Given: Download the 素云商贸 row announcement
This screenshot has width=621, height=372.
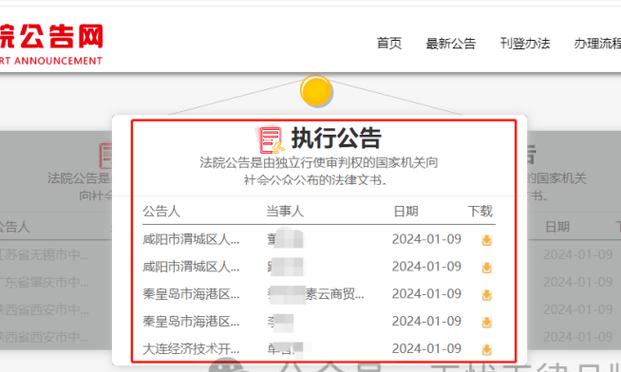Looking at the screenshot, I should pyautogui.click(x=486, y=295).
